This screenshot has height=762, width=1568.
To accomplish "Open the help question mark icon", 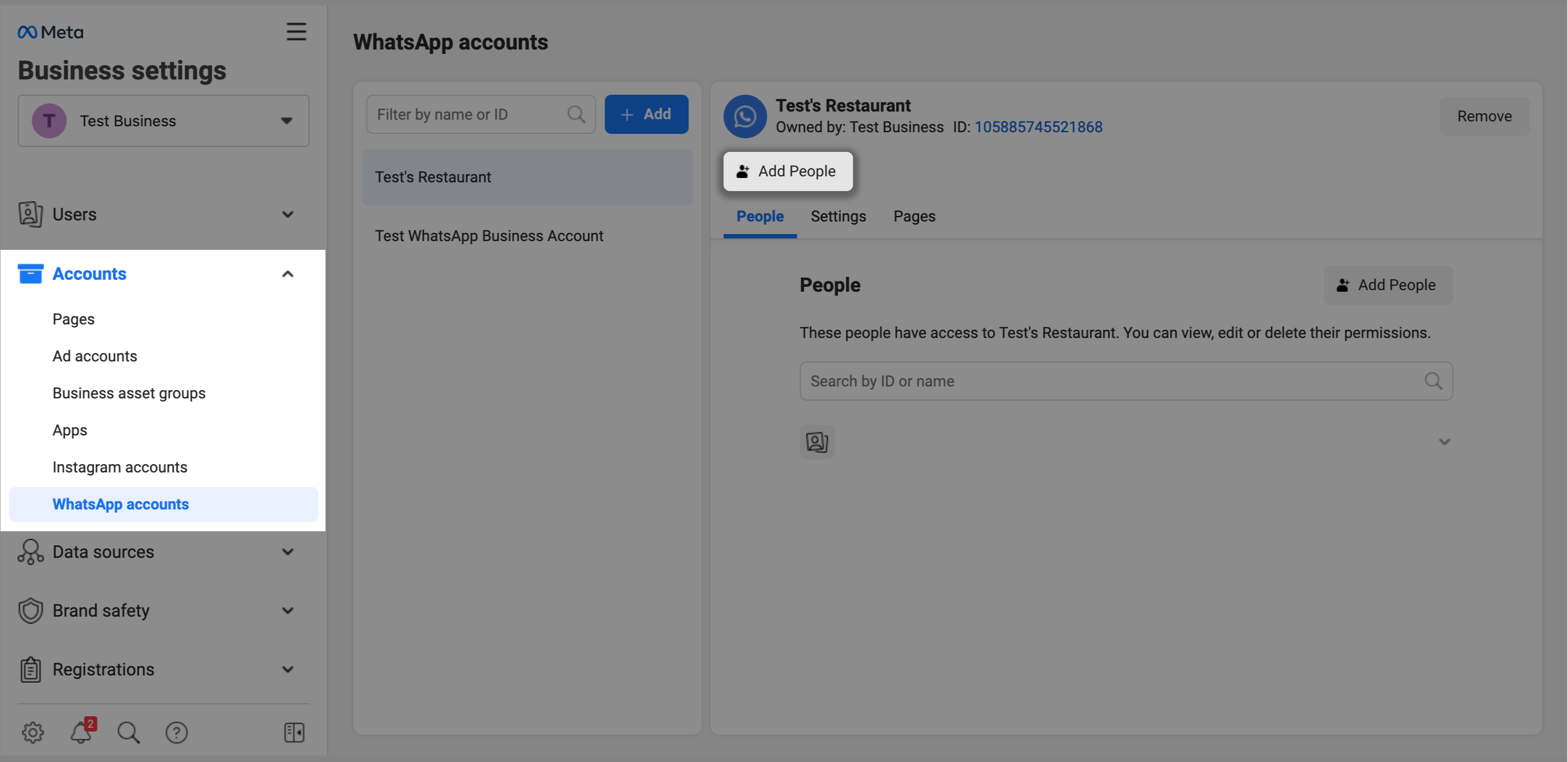I will tap(176, 732).
